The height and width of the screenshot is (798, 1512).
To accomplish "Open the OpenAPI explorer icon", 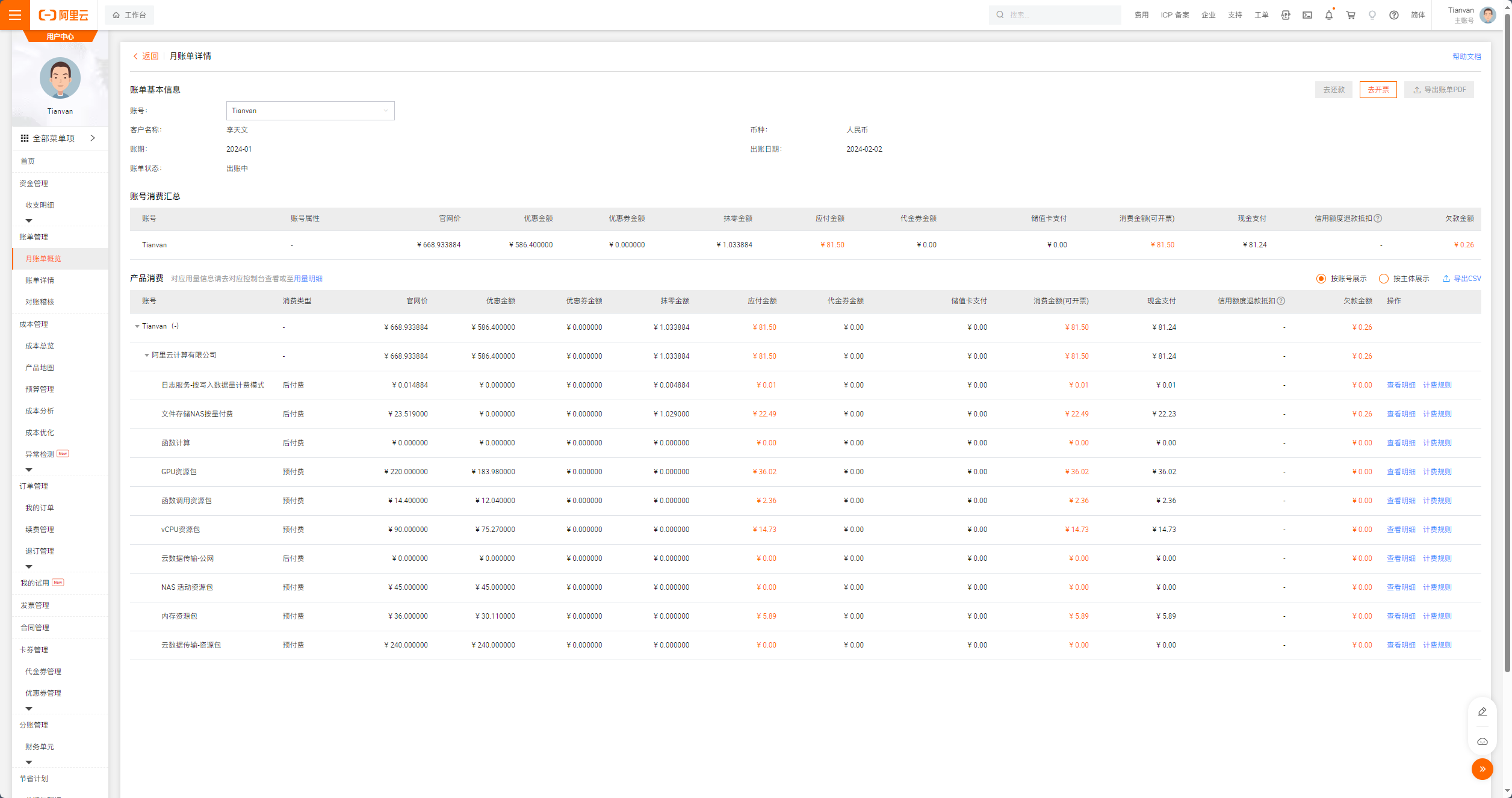I will coord(1286,15).
